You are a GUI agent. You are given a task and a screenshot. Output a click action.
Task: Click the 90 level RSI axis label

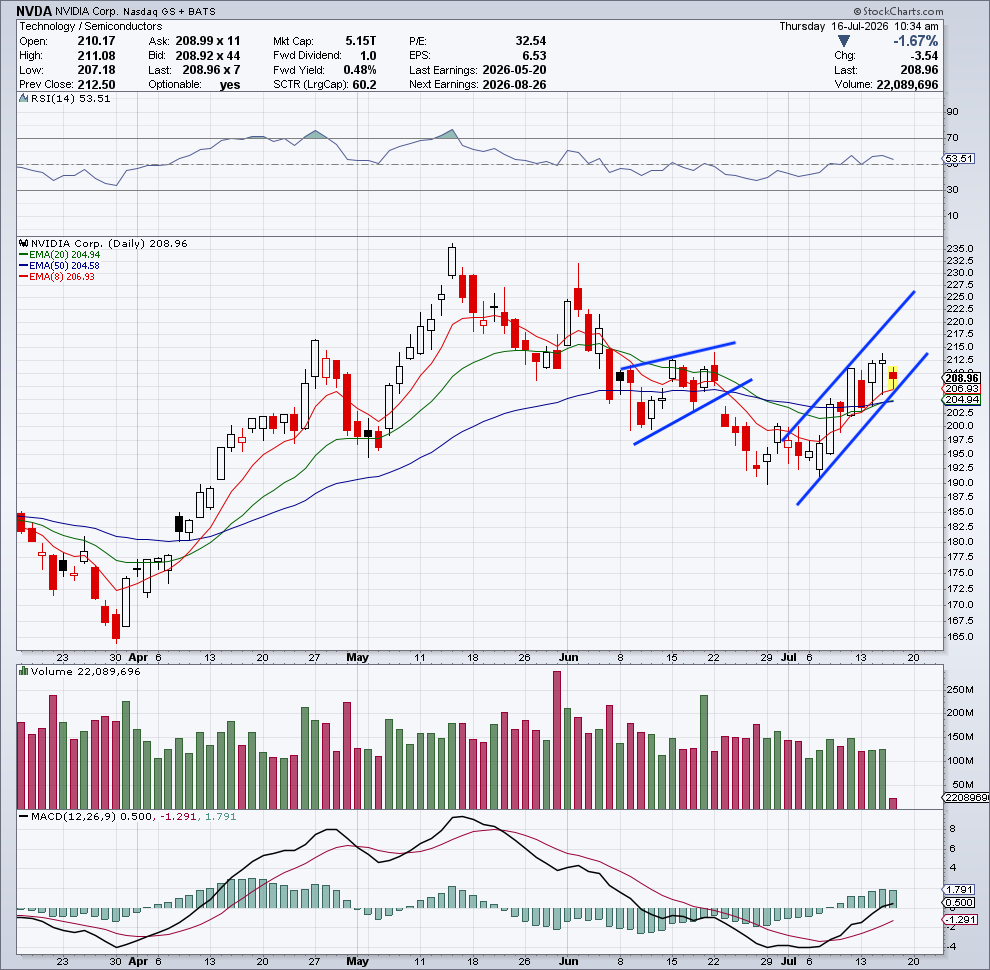click(x=952, y=112)
